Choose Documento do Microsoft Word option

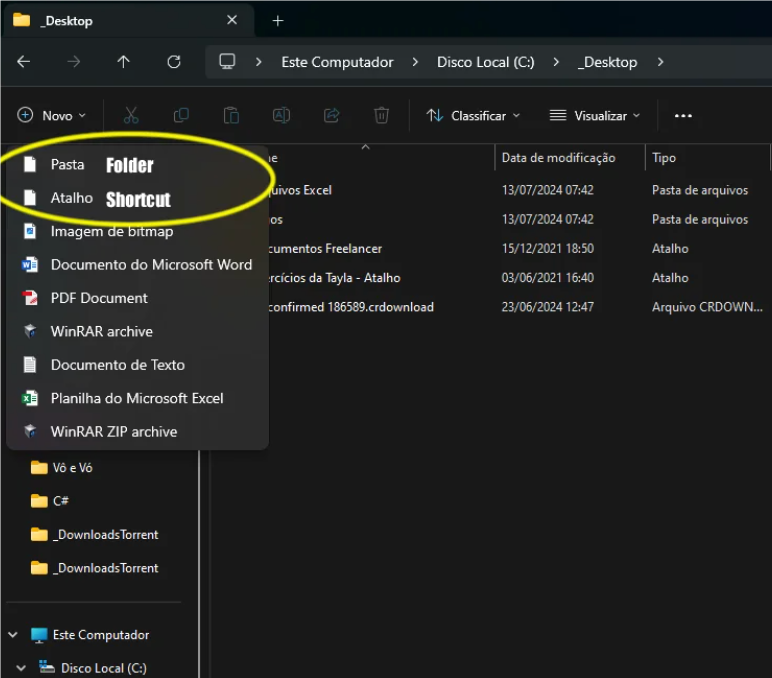click(x=151, y=265)
